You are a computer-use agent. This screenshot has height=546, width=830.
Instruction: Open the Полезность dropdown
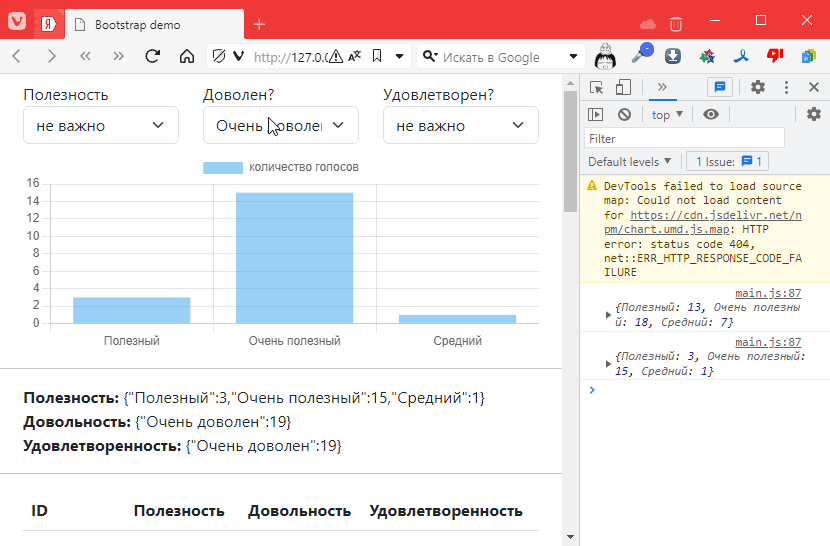(x=100, y=125)
